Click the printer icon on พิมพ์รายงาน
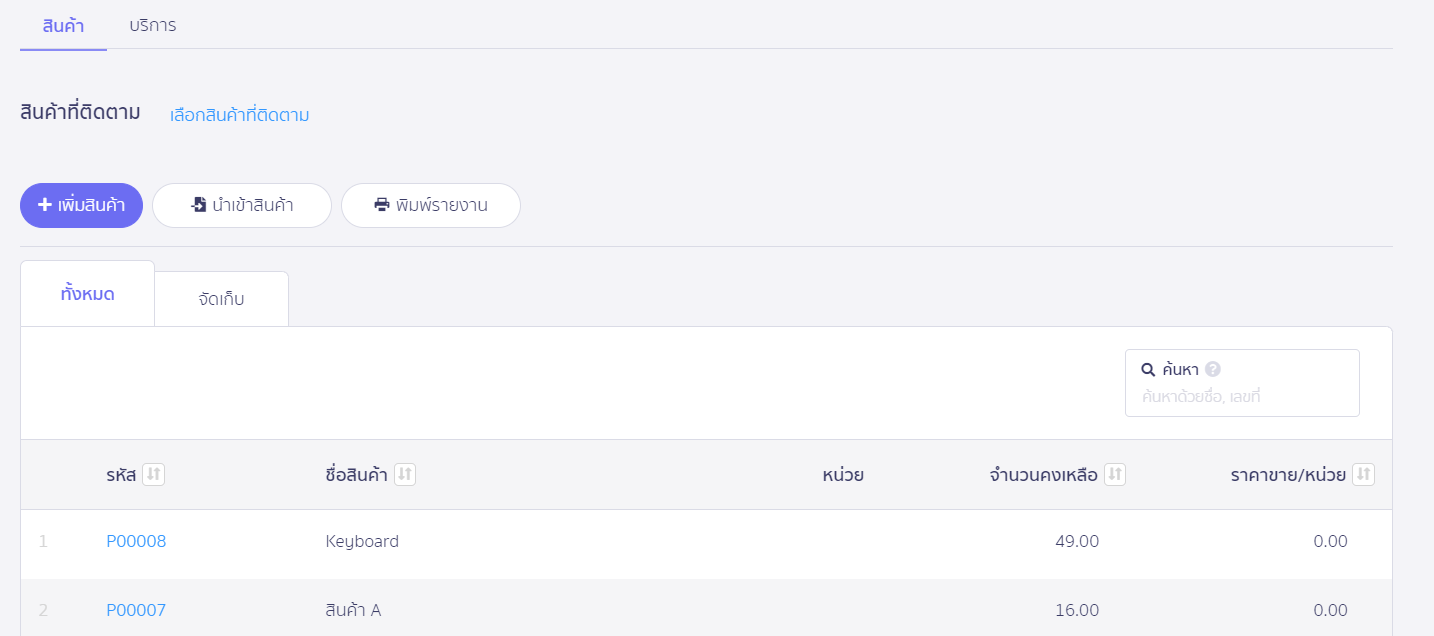This screenshot has height=636, width=1434. (382, 205)
